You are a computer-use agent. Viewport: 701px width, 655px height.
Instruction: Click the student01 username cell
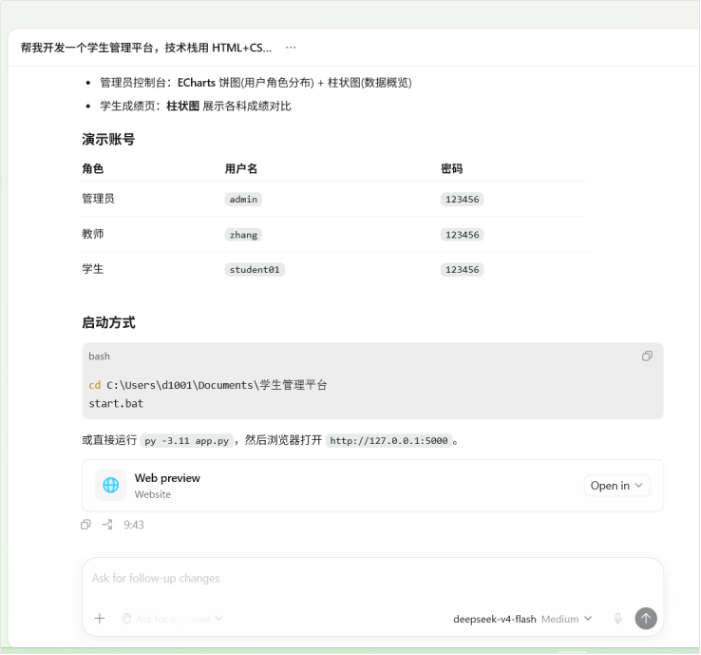pyautogui.click(x=254, y=270)
